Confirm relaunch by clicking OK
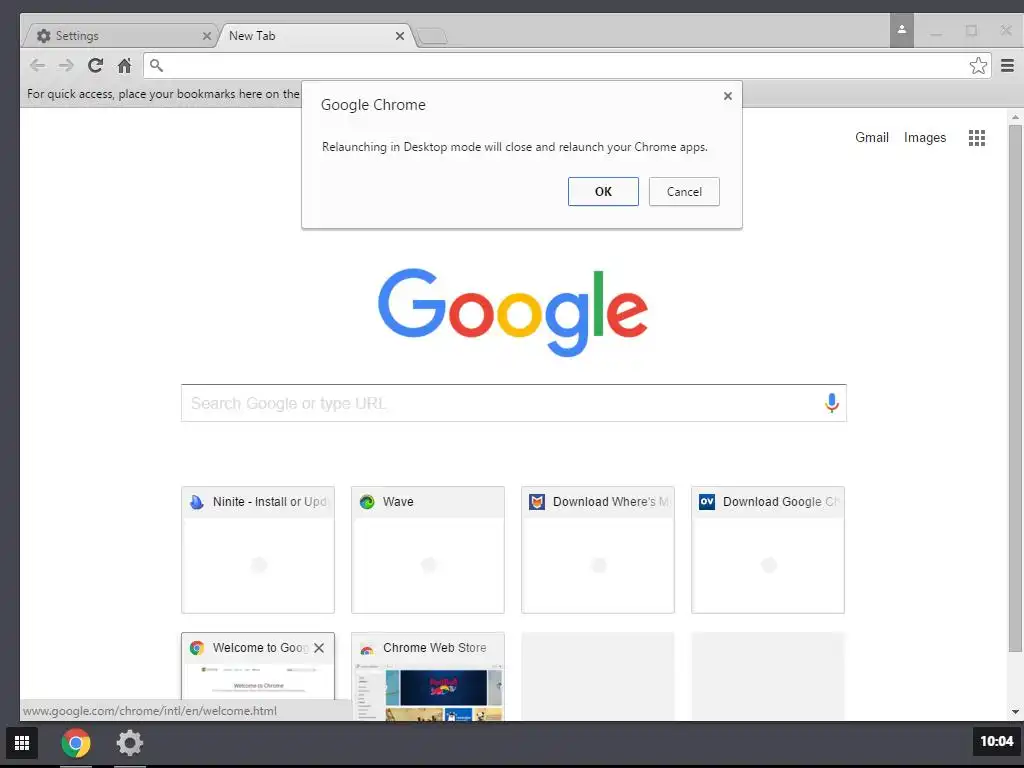 pos(603,191)
